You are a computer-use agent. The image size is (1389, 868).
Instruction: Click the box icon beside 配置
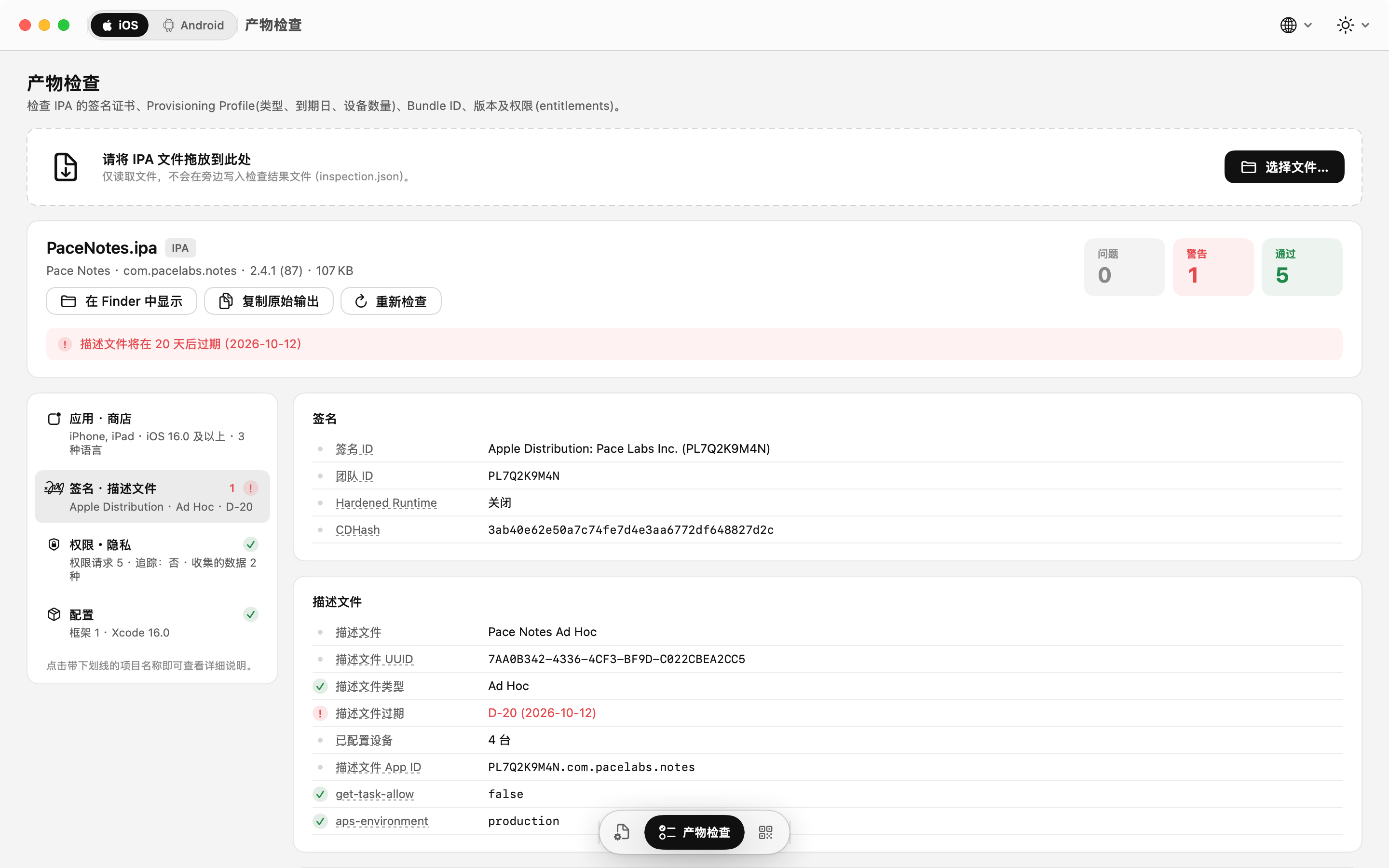[x=54, y=614]
